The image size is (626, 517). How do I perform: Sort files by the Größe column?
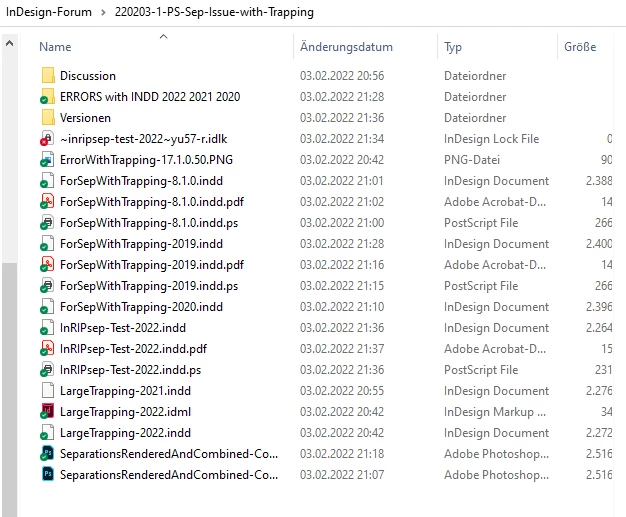[x=580, y=47]
